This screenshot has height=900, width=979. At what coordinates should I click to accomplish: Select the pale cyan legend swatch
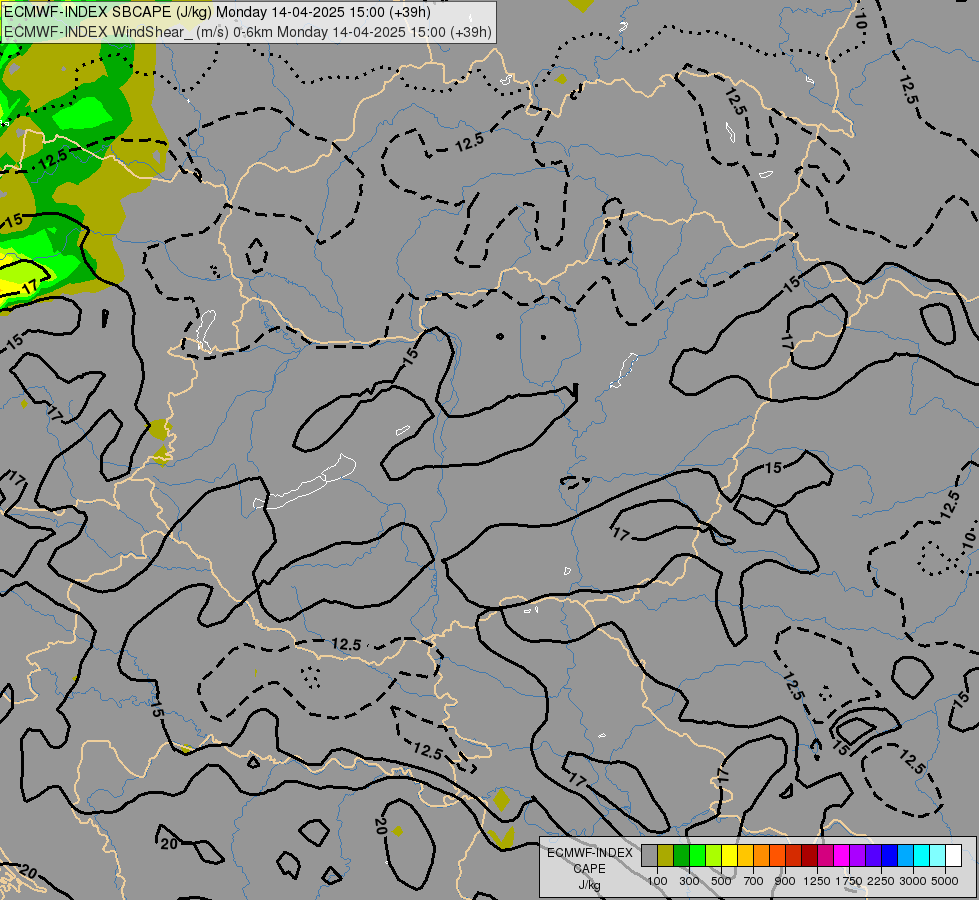937,855
